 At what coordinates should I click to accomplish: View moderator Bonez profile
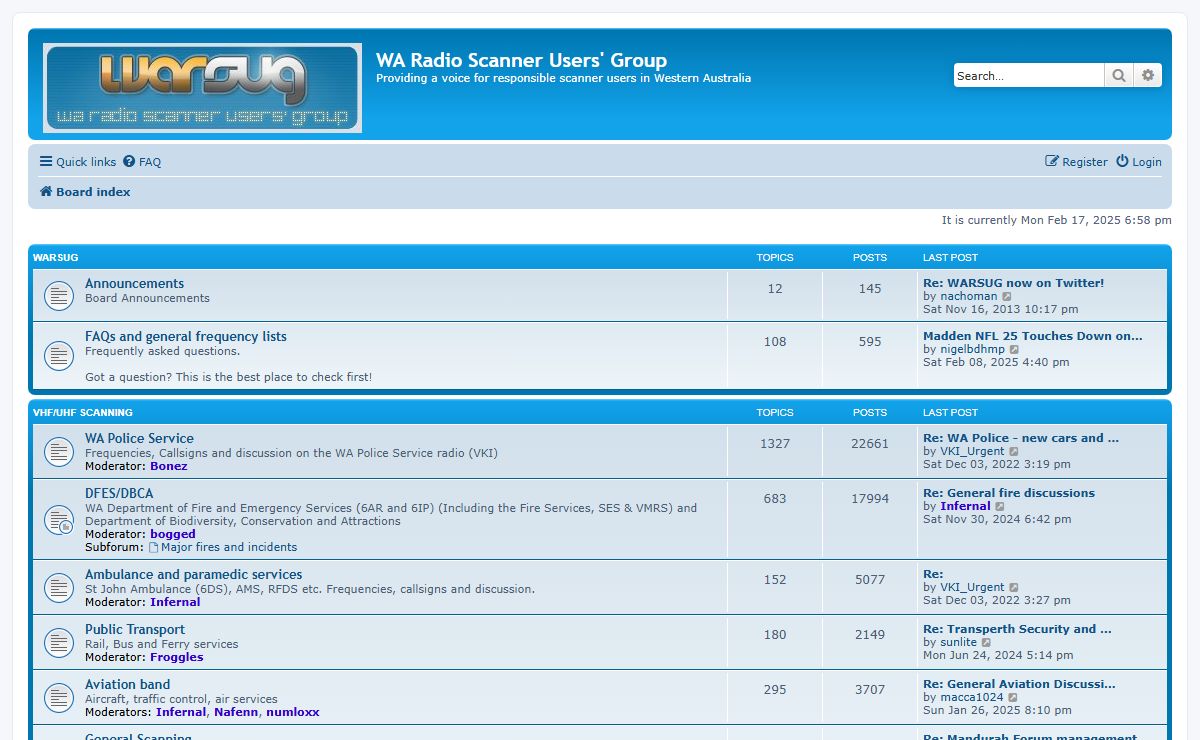(x=169, y=466)
